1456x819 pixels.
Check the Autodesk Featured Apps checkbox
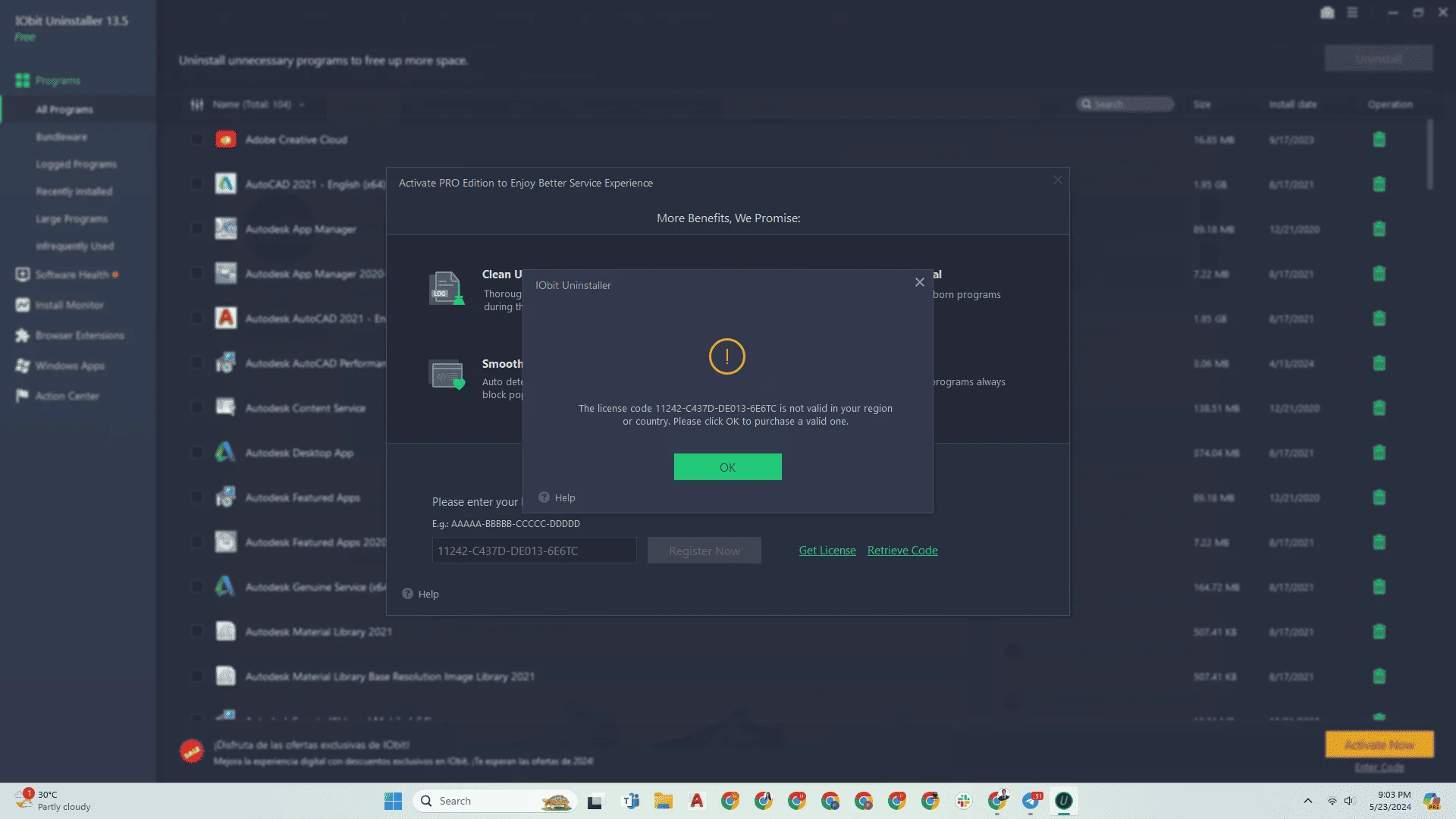pyautogui.click(x=196, y=497)
